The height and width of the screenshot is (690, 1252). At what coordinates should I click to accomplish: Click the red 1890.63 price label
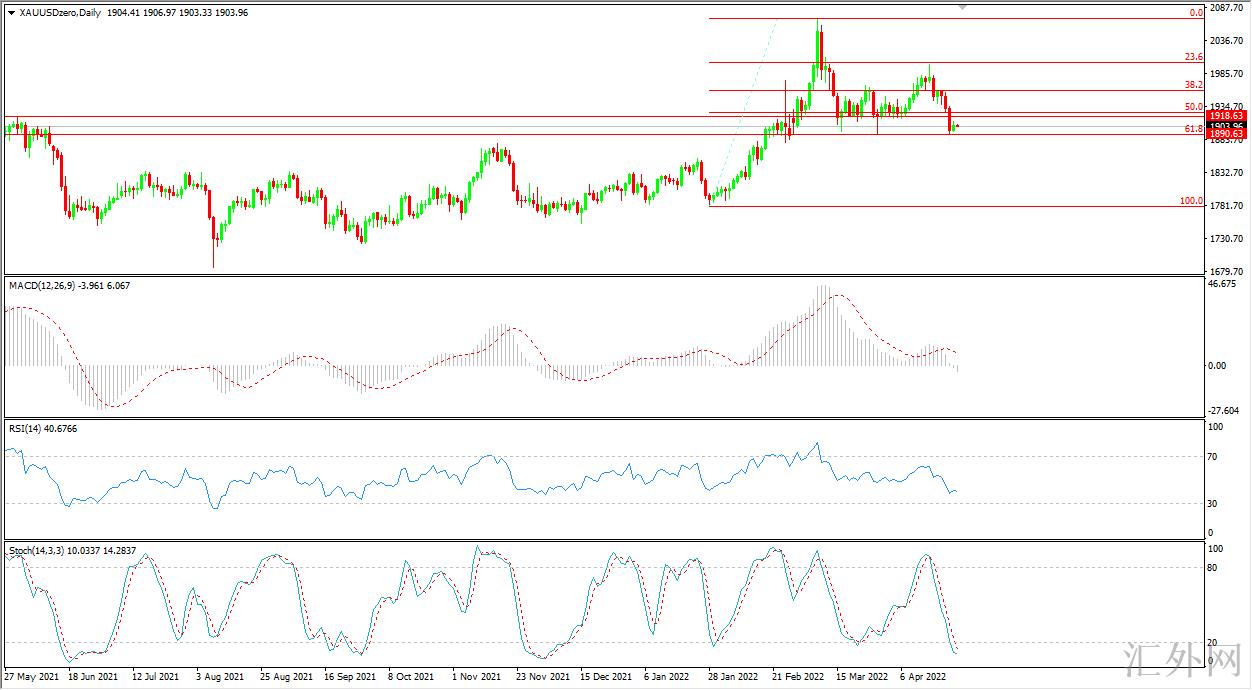1225,134
